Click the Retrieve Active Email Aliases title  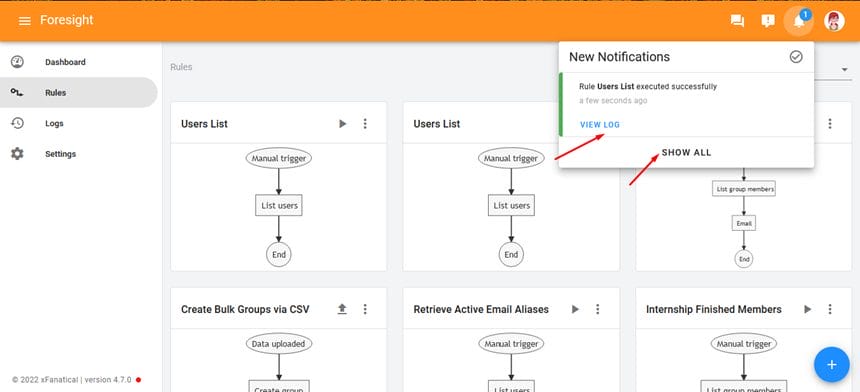pos(481,309)
